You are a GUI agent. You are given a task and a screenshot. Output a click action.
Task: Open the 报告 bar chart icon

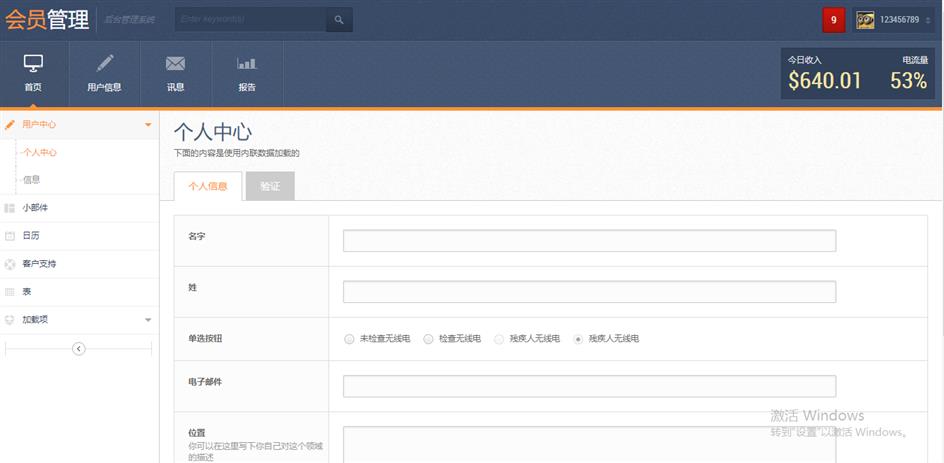247,64
